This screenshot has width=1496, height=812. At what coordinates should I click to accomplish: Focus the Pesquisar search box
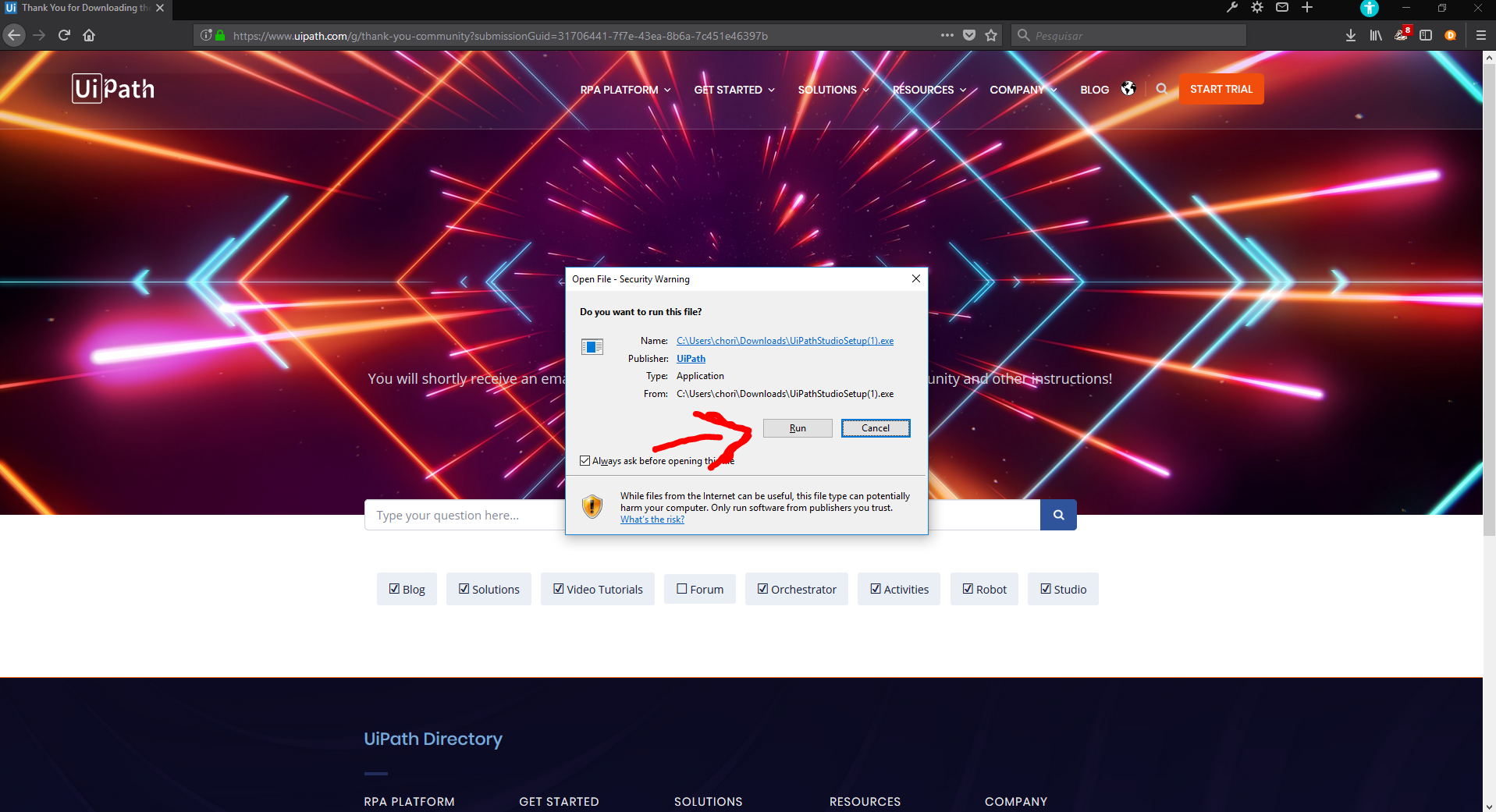[1128, 35]
